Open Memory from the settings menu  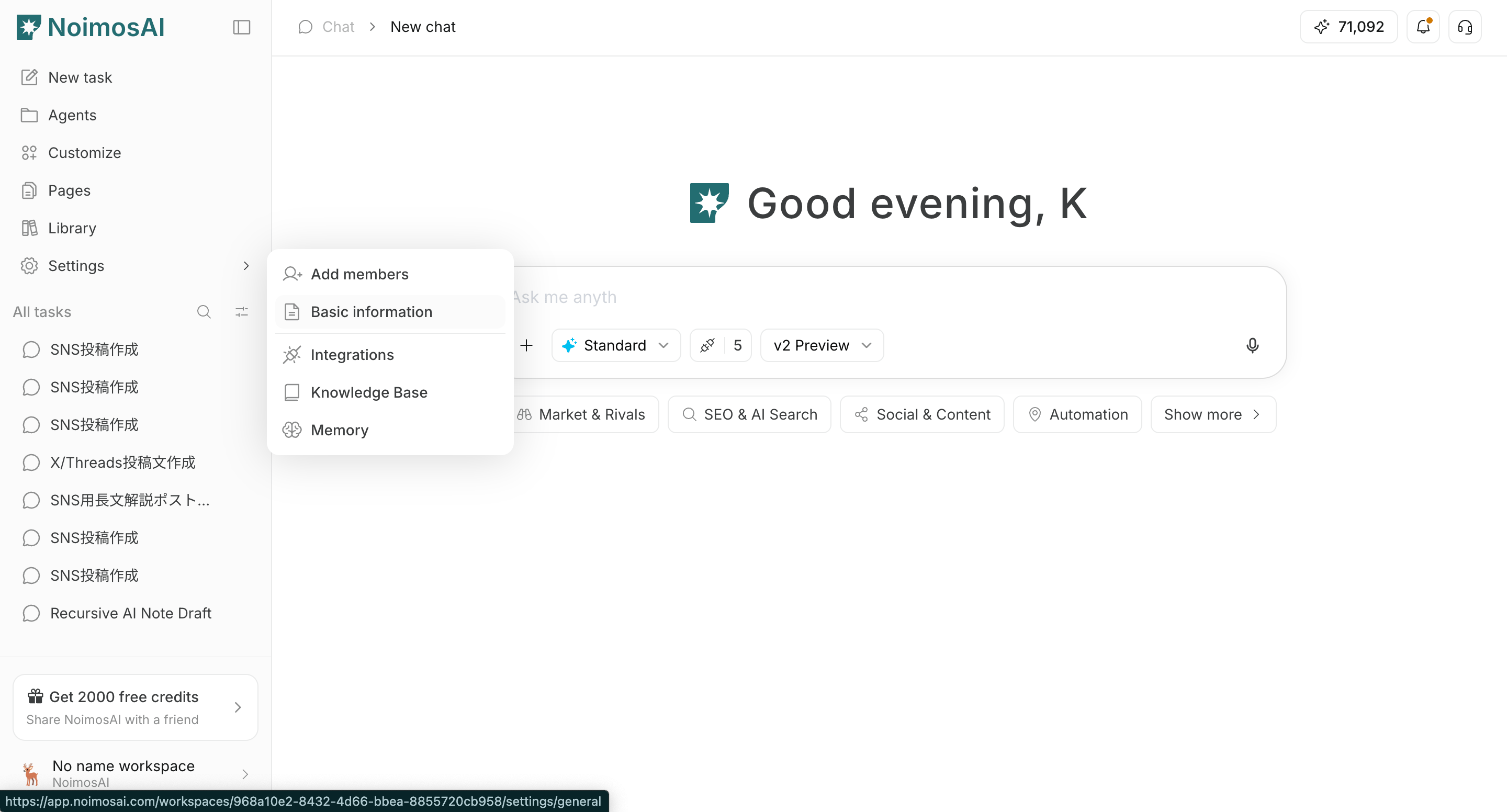click(390, 430)
